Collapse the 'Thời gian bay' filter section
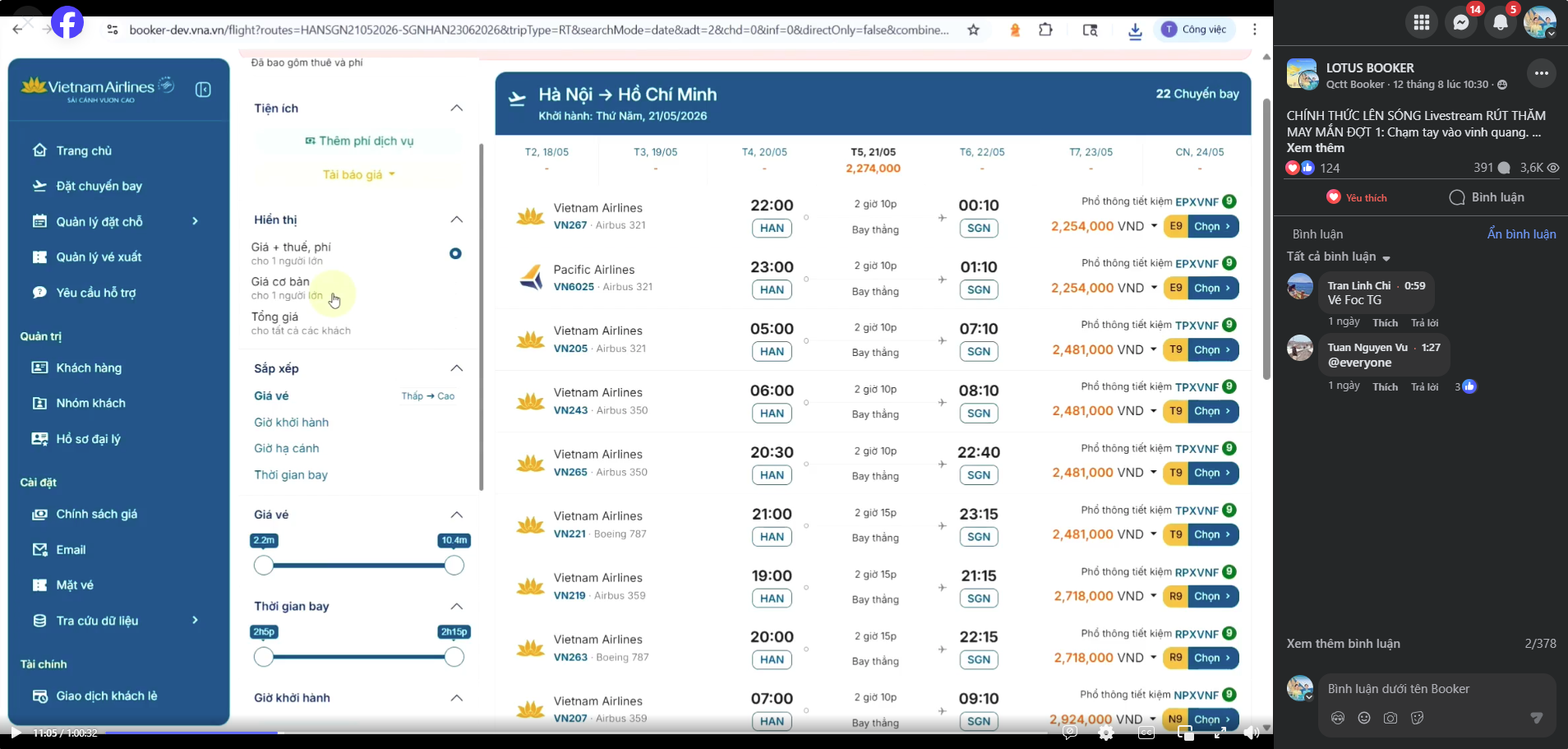Screen dimensions: 1568x749 pos(457,606)
